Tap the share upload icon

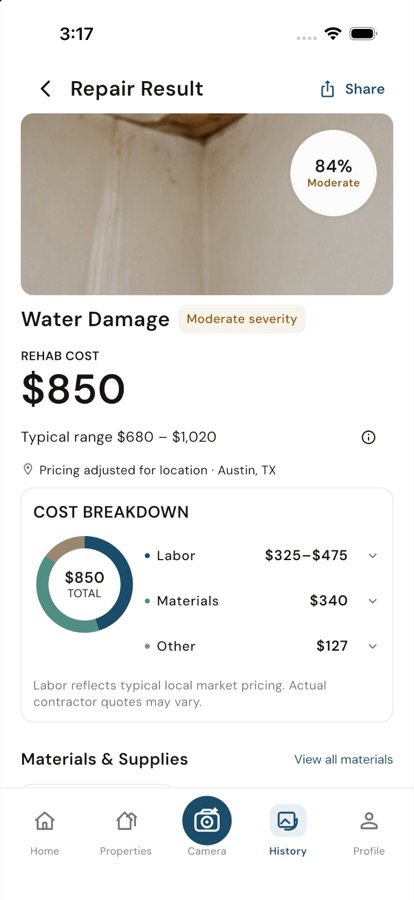(x=327, y=89)
